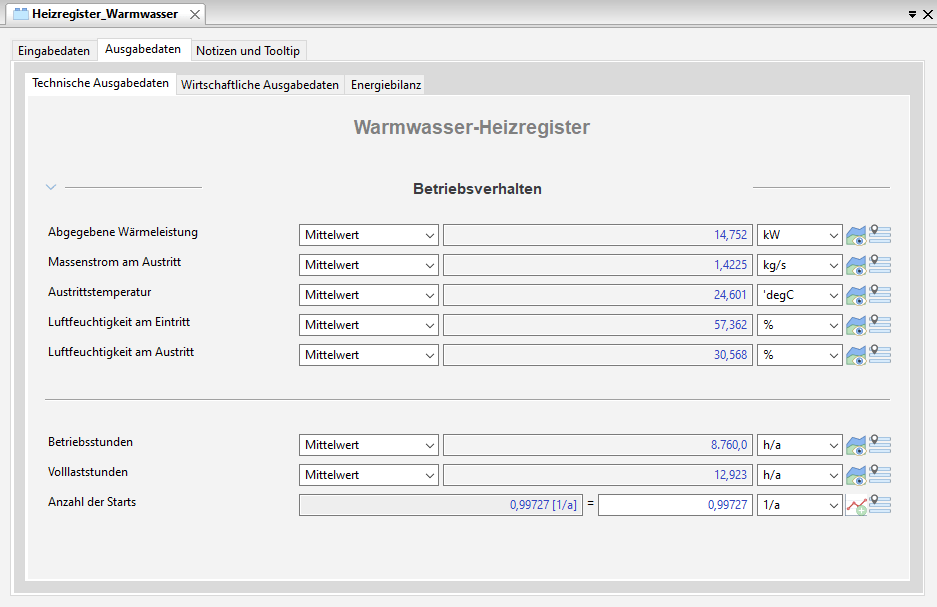
Task: Click the Luftfeuchtigkeit am Eintritt label
Action: [119, 321]
